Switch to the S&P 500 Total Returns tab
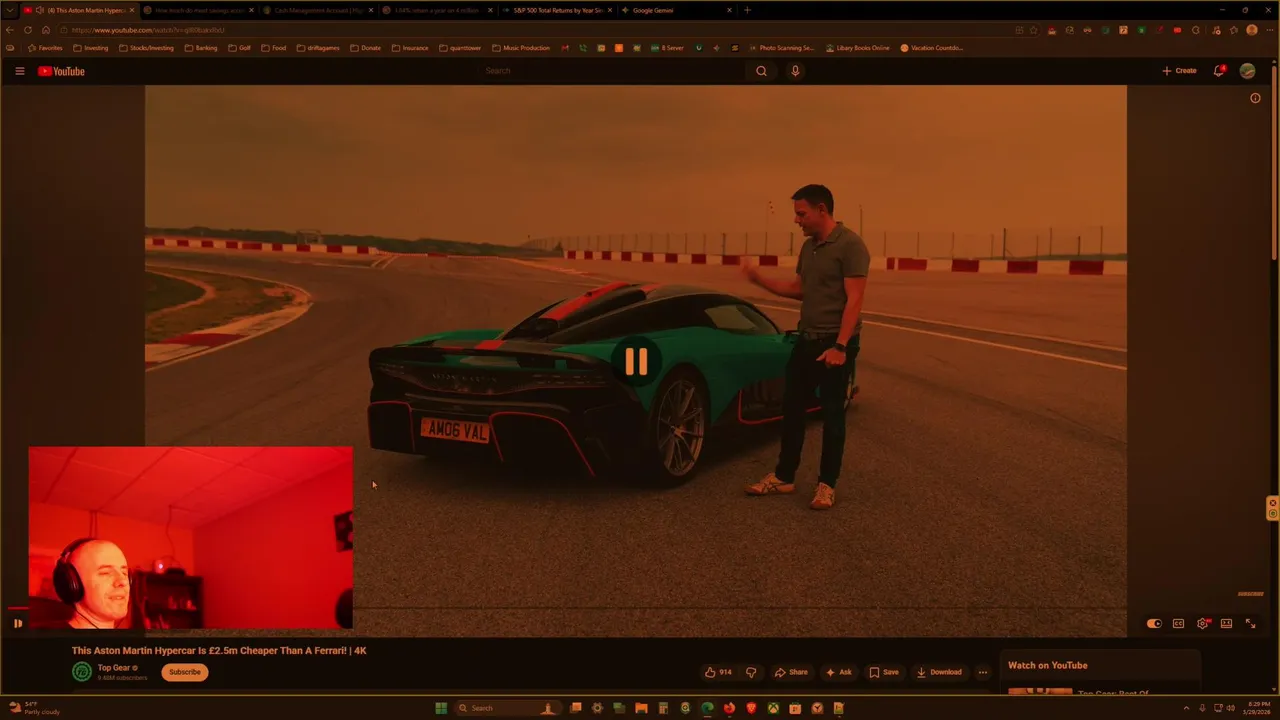The height and width of the screenshot is (720, 1280). pyautogui.click(x=557, y=10)
